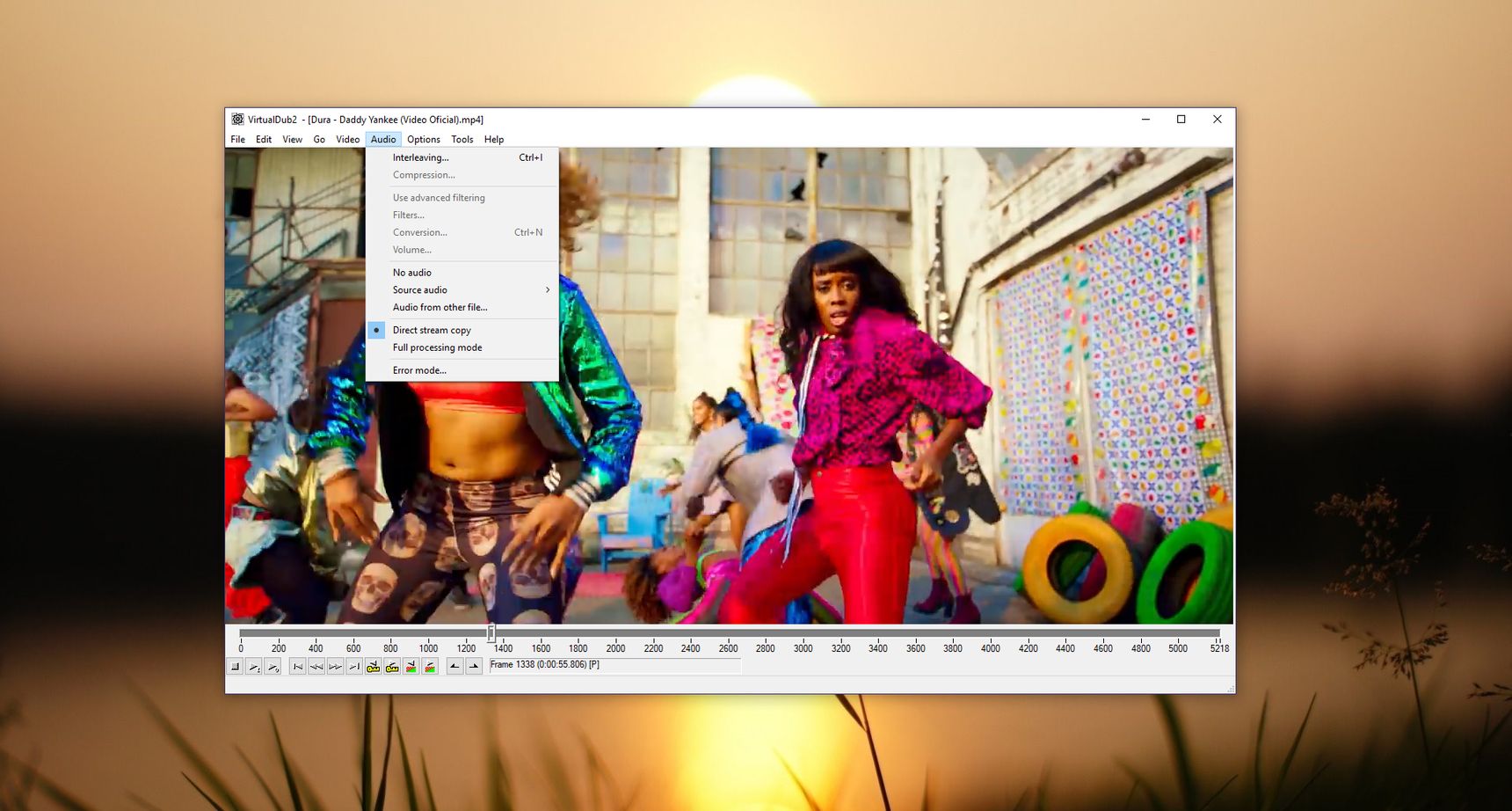Set the mark-out selection end point
The image size is (1512, 811).
(474, 667)
